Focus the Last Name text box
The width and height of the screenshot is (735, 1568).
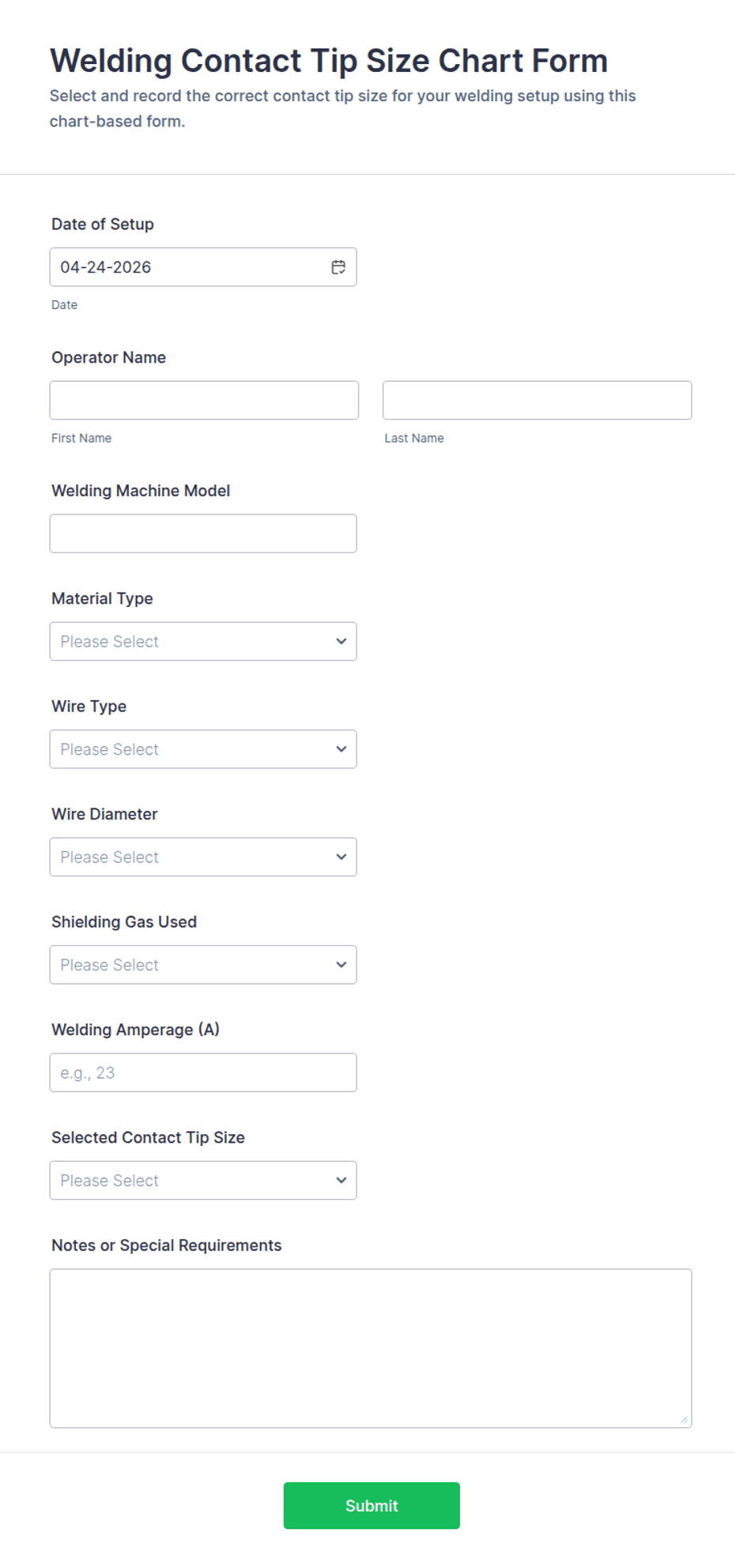[537, 401]
